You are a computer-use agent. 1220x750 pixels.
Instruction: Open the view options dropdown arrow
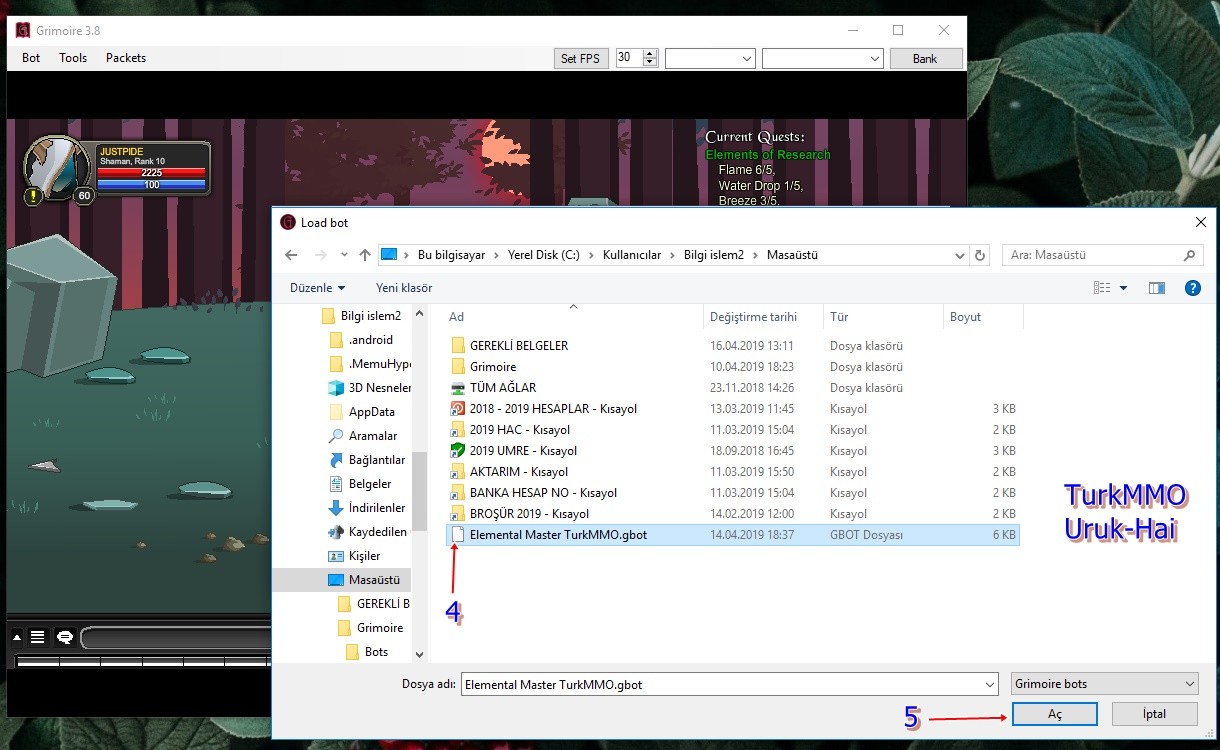pyautogui.click(x=1123, y=288)
